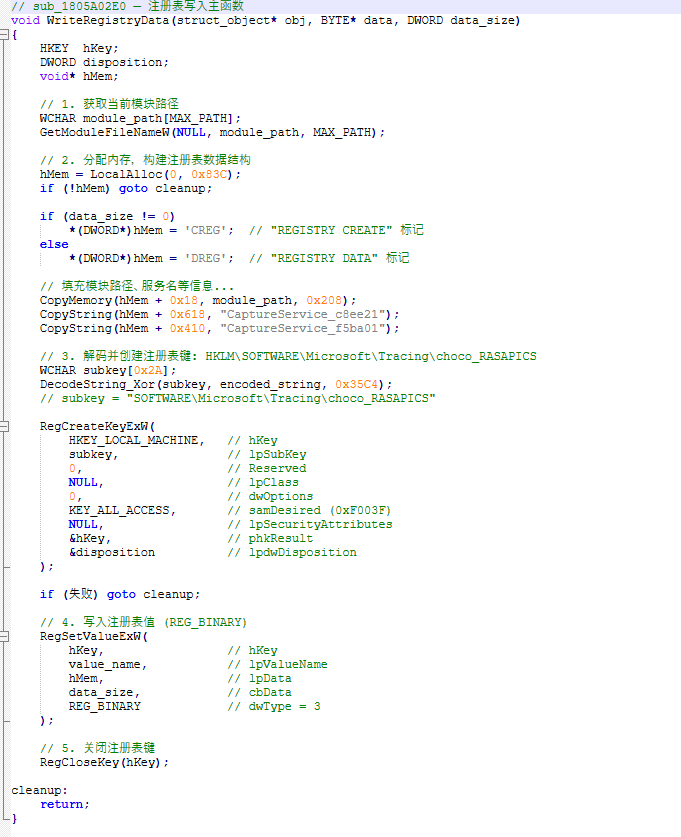Collapse the WriteRegistryData function body fold marker
The image size is (681, 837).
click(4, 35)
